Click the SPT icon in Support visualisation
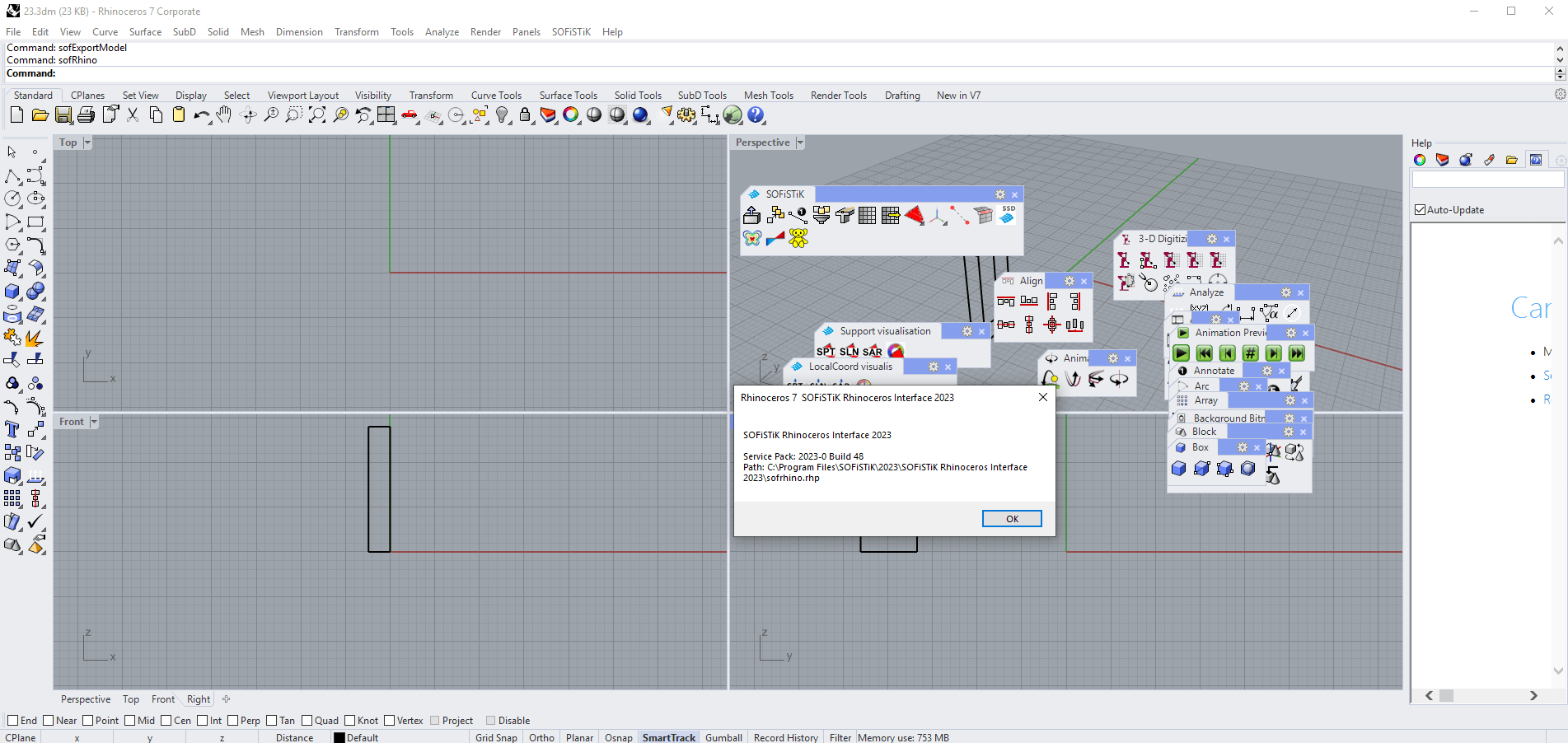The height and width of the screenshot is (743, 1568). [x=826, y=352]
